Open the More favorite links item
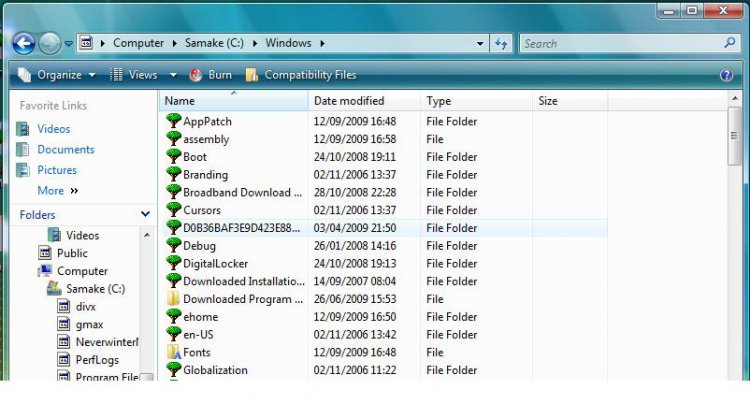Screen dimensions: 750x404 coord(51,190)
